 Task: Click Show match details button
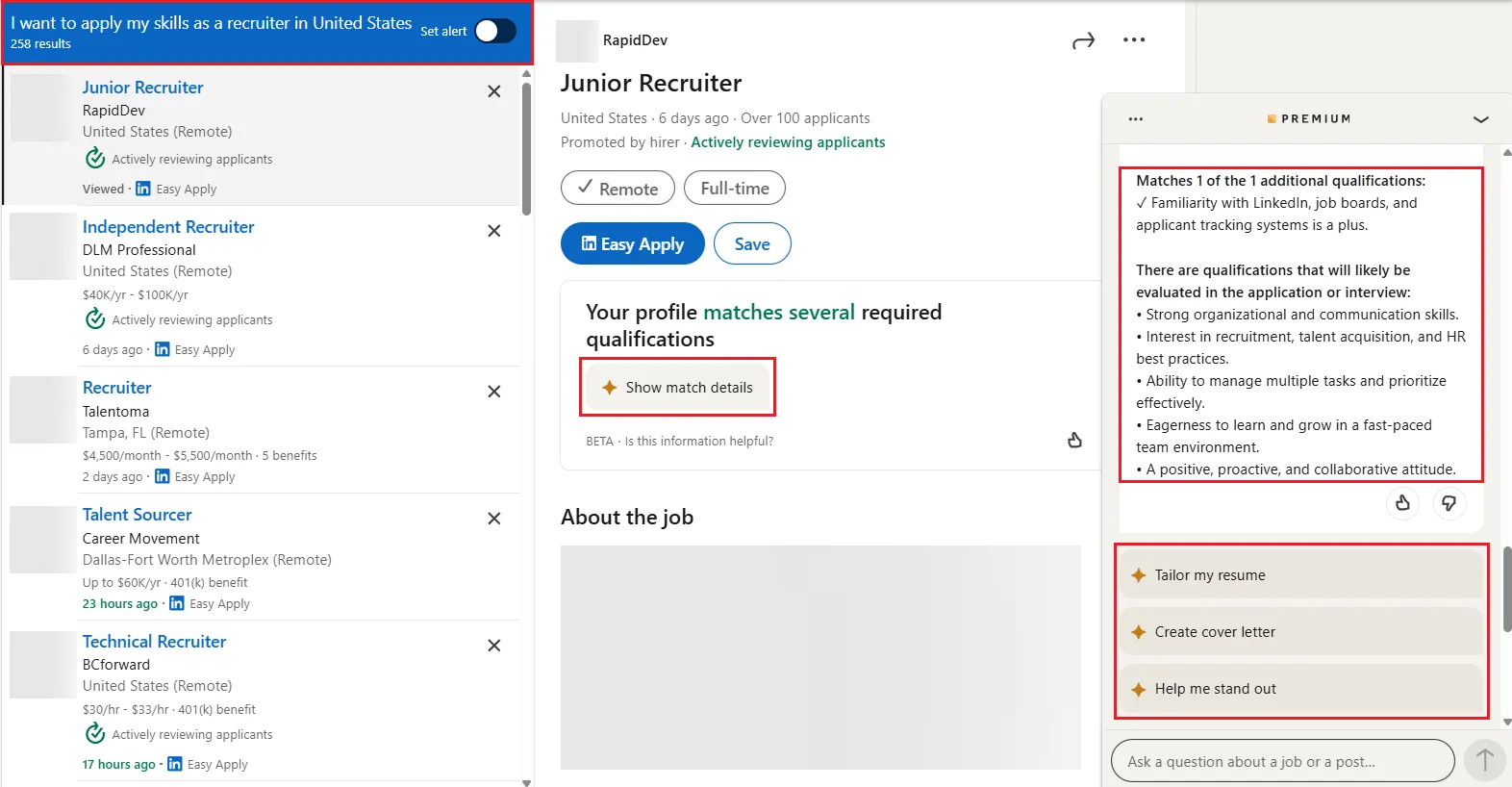click(677, 388)
